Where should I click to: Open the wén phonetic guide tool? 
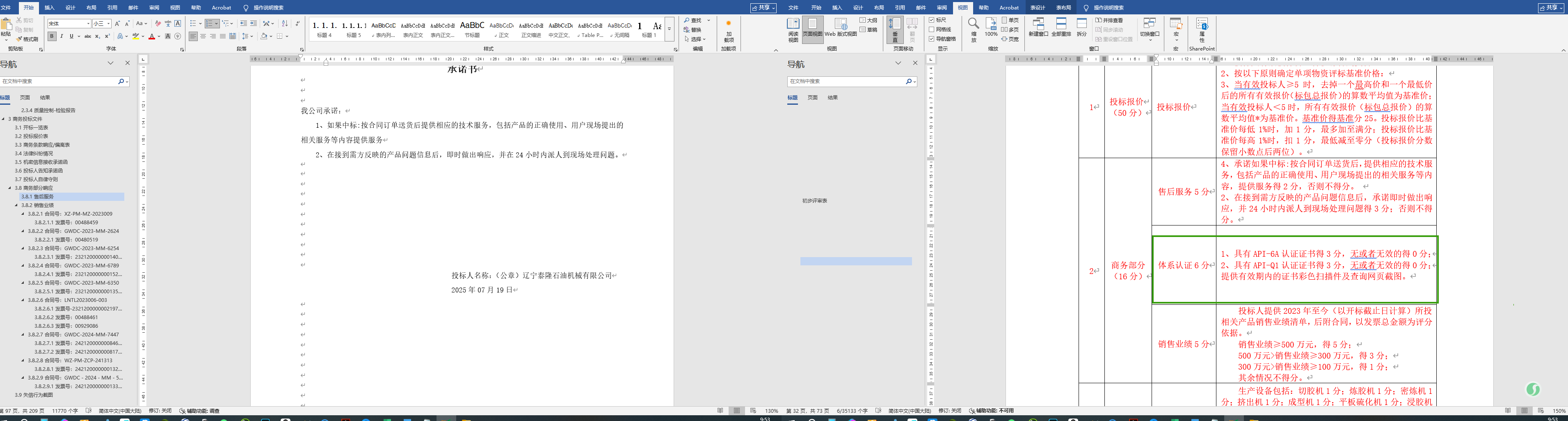[x=168, y=24]
